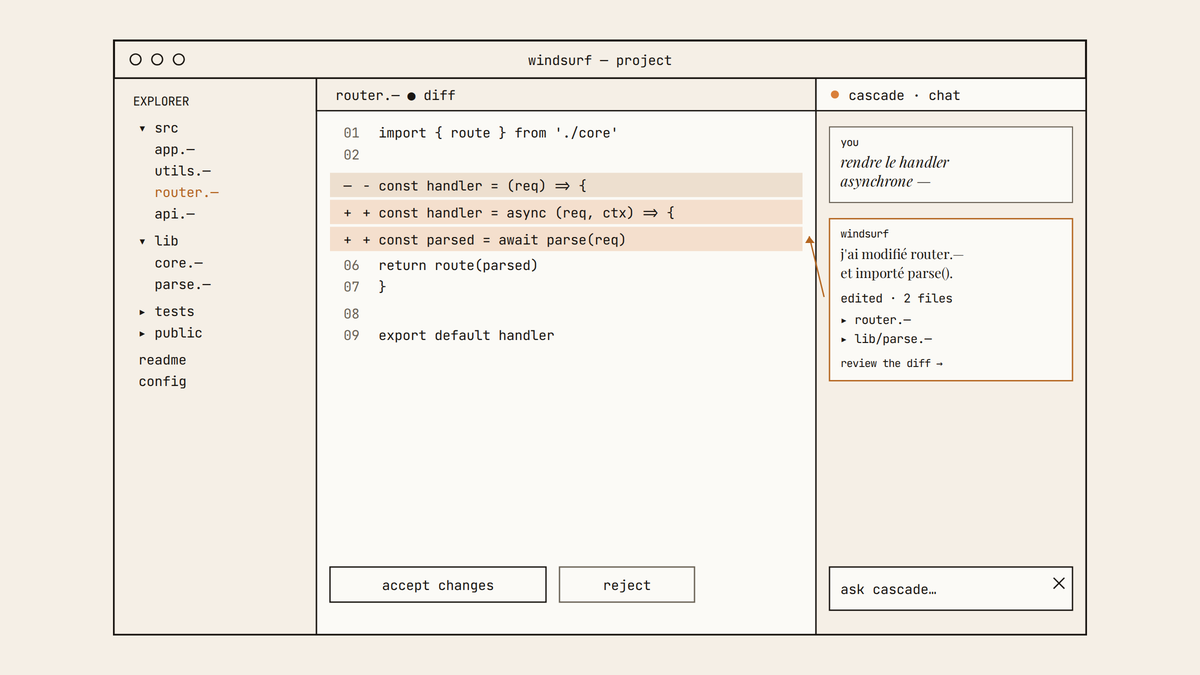Click the second window control circle
The width and height of the screenshot is (1200, 675).
pyautogui.click(x=157, y=60)
